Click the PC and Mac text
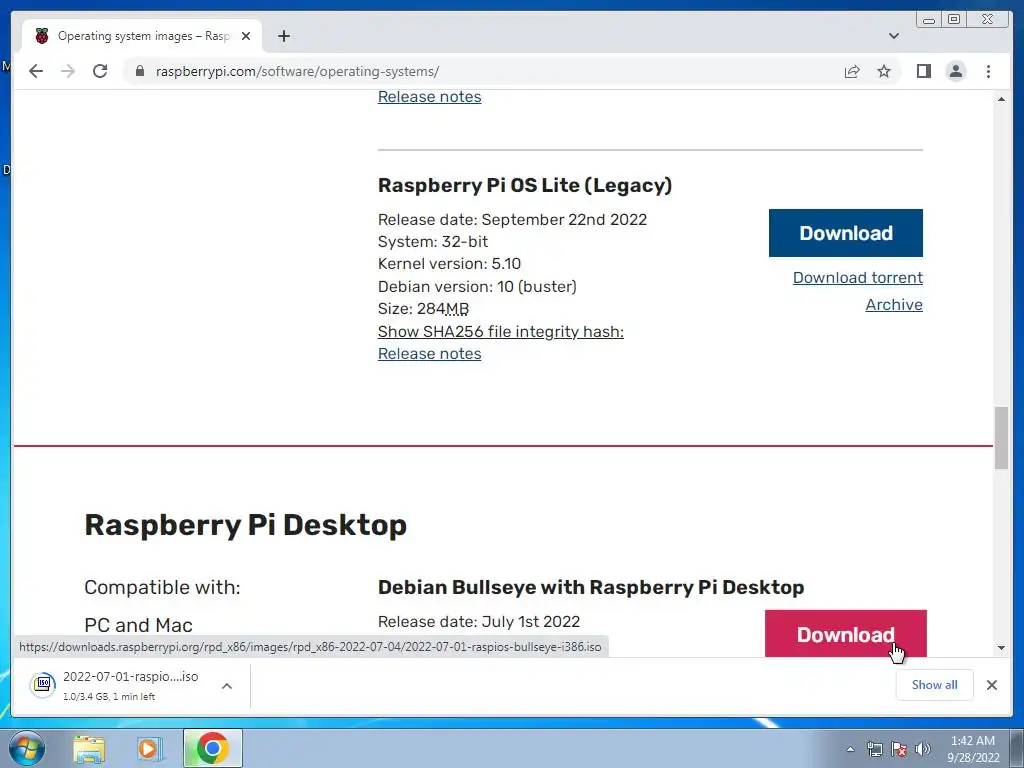This screenshot has height=768, width=1024. [x=138, y=625]
